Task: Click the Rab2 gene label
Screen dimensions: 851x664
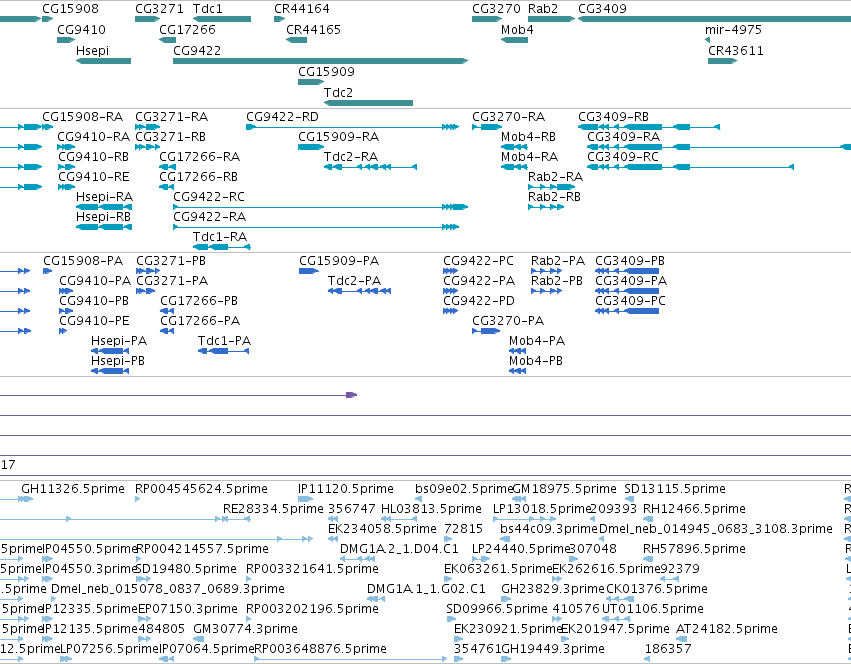Action: click(543, 9)
